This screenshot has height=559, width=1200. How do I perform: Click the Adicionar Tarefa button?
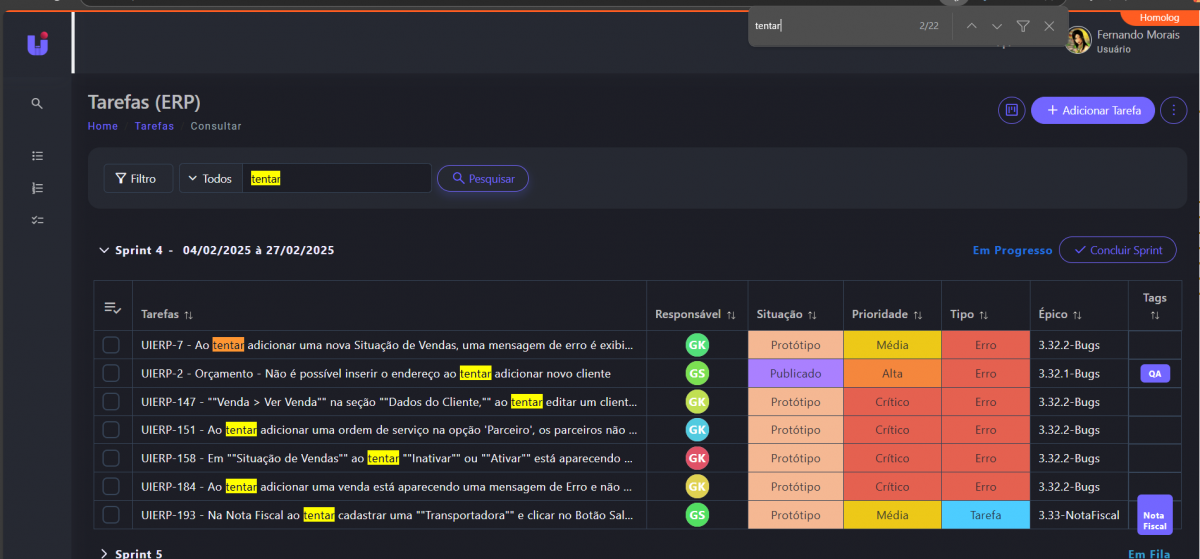tap(1093, 110)
